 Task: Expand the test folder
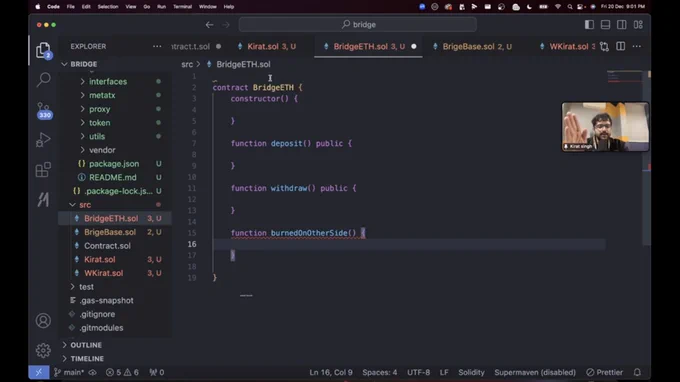[x=86, y=287]
